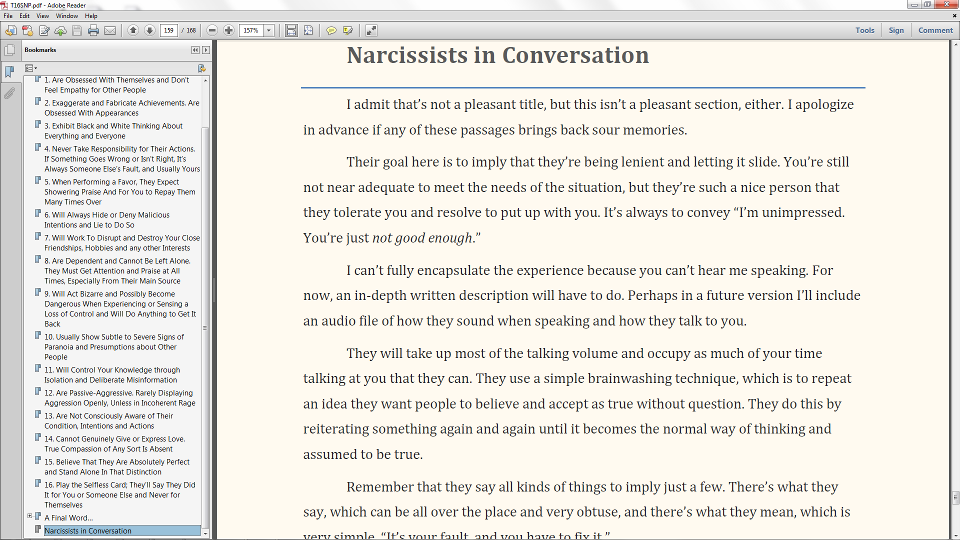Open the Attachments paperclip panel
This screenshot has height=540, width=960.
9,93
